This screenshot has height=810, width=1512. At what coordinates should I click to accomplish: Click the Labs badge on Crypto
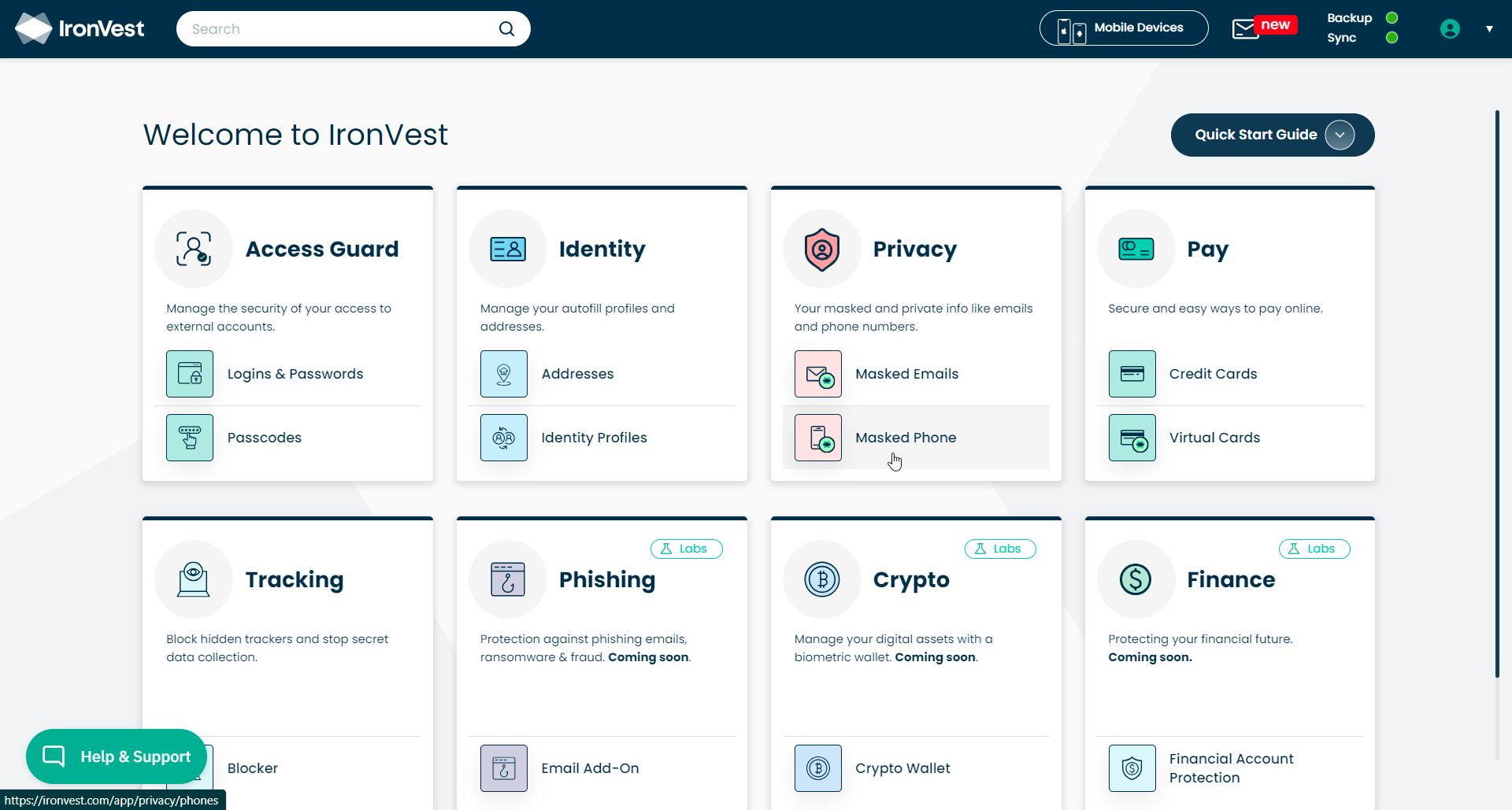[x=1000, y=549]
